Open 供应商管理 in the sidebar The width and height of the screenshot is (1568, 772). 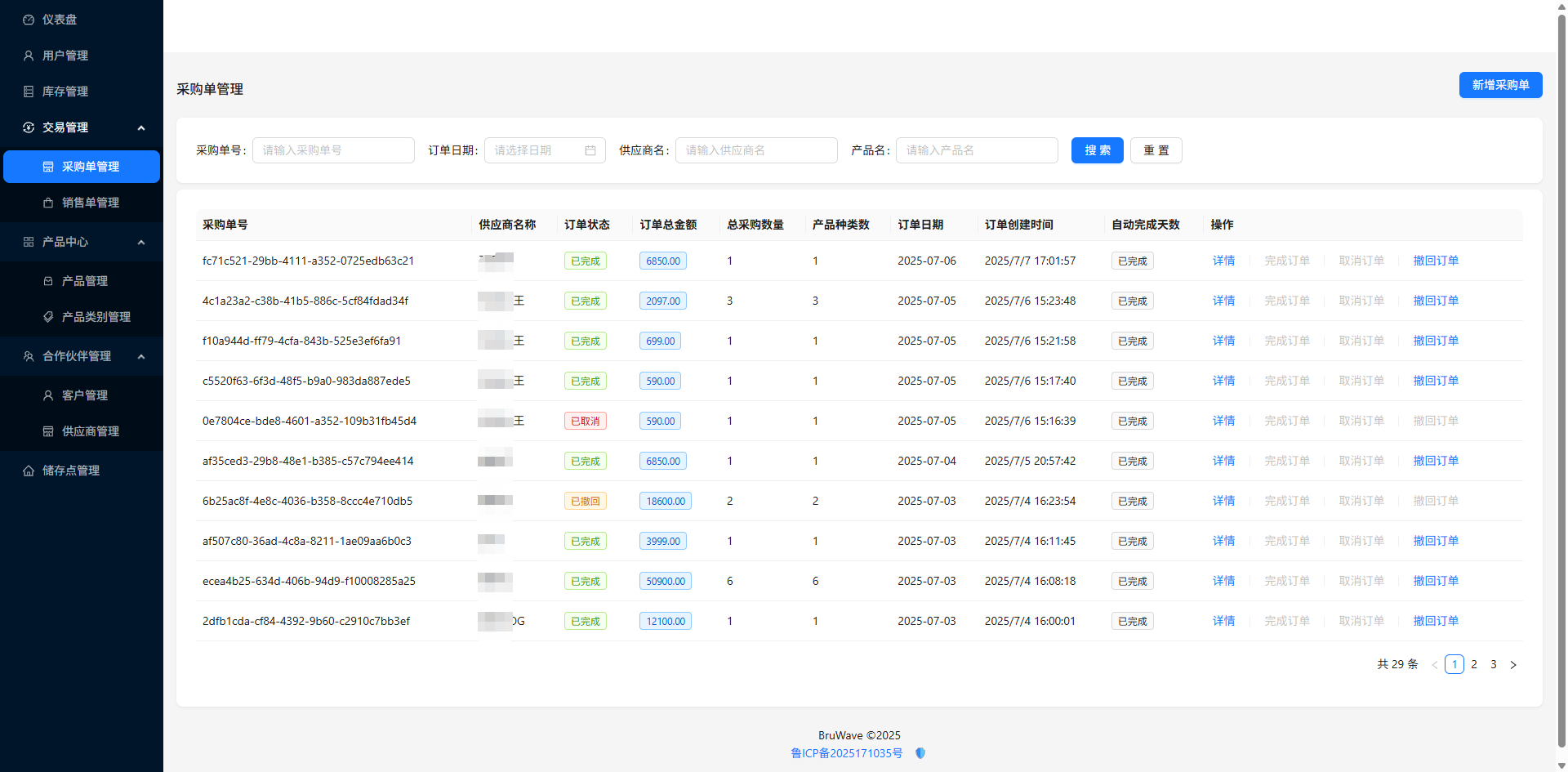[x=90, y=431]
